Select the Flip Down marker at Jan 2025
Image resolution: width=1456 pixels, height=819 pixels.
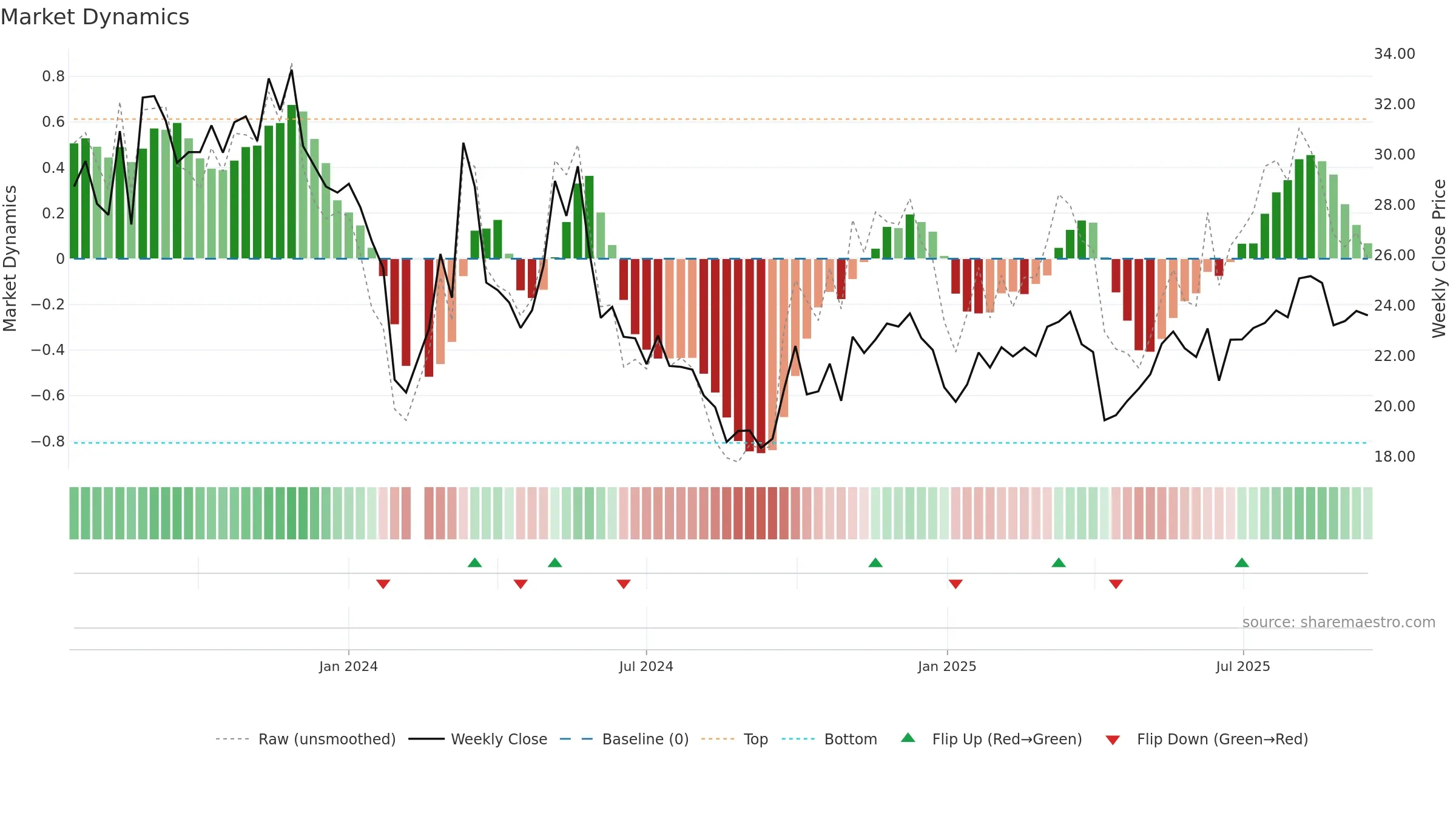[x=955, y=584]
